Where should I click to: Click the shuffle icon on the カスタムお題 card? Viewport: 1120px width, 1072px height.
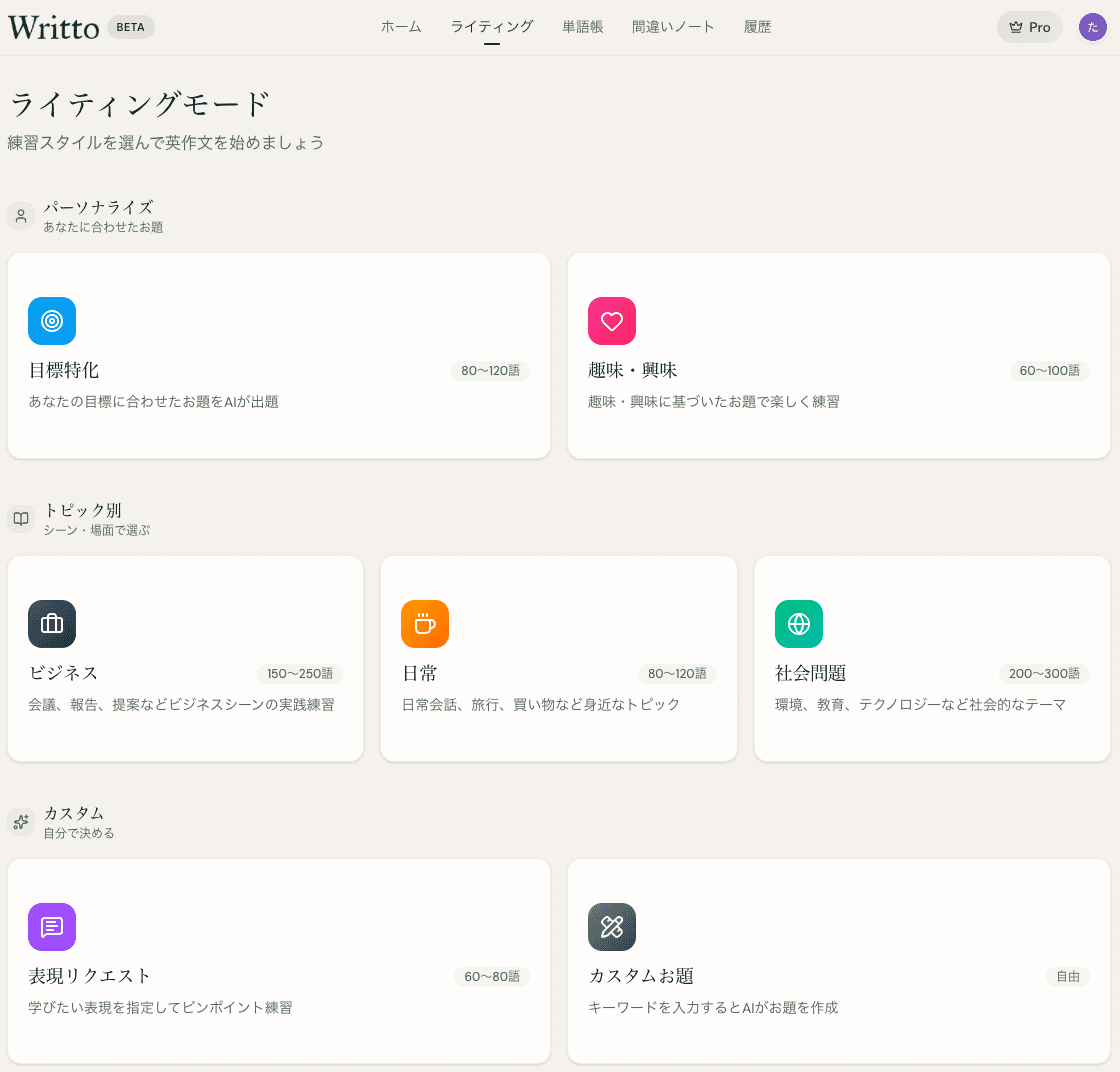611,927
